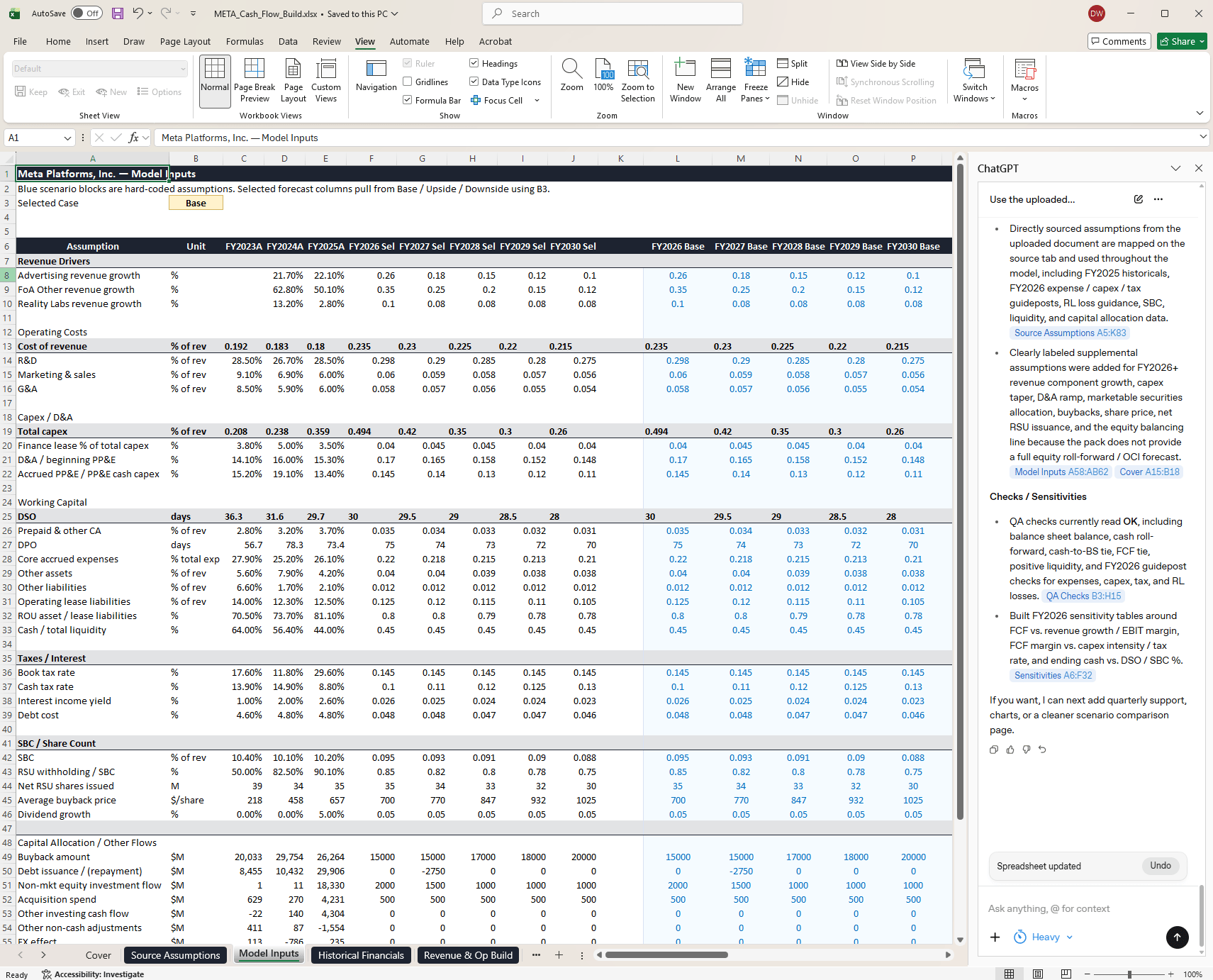Click plus attach button in ChatGPT pane
The width and height of the screenshot is (1213, 980).
(995, 937)
